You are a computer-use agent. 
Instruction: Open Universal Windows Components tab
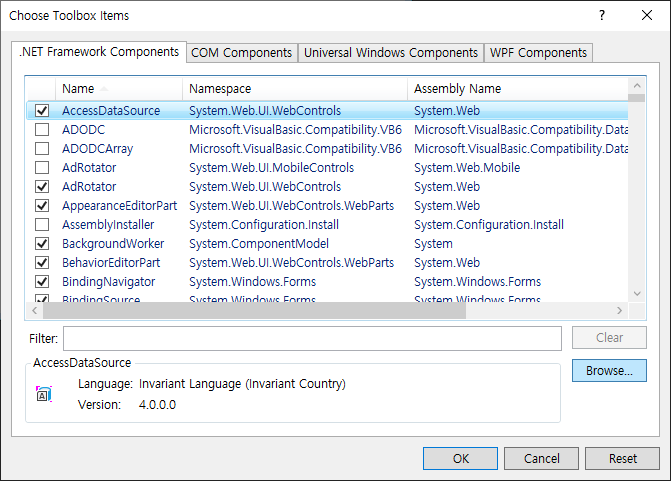[391, 53]
